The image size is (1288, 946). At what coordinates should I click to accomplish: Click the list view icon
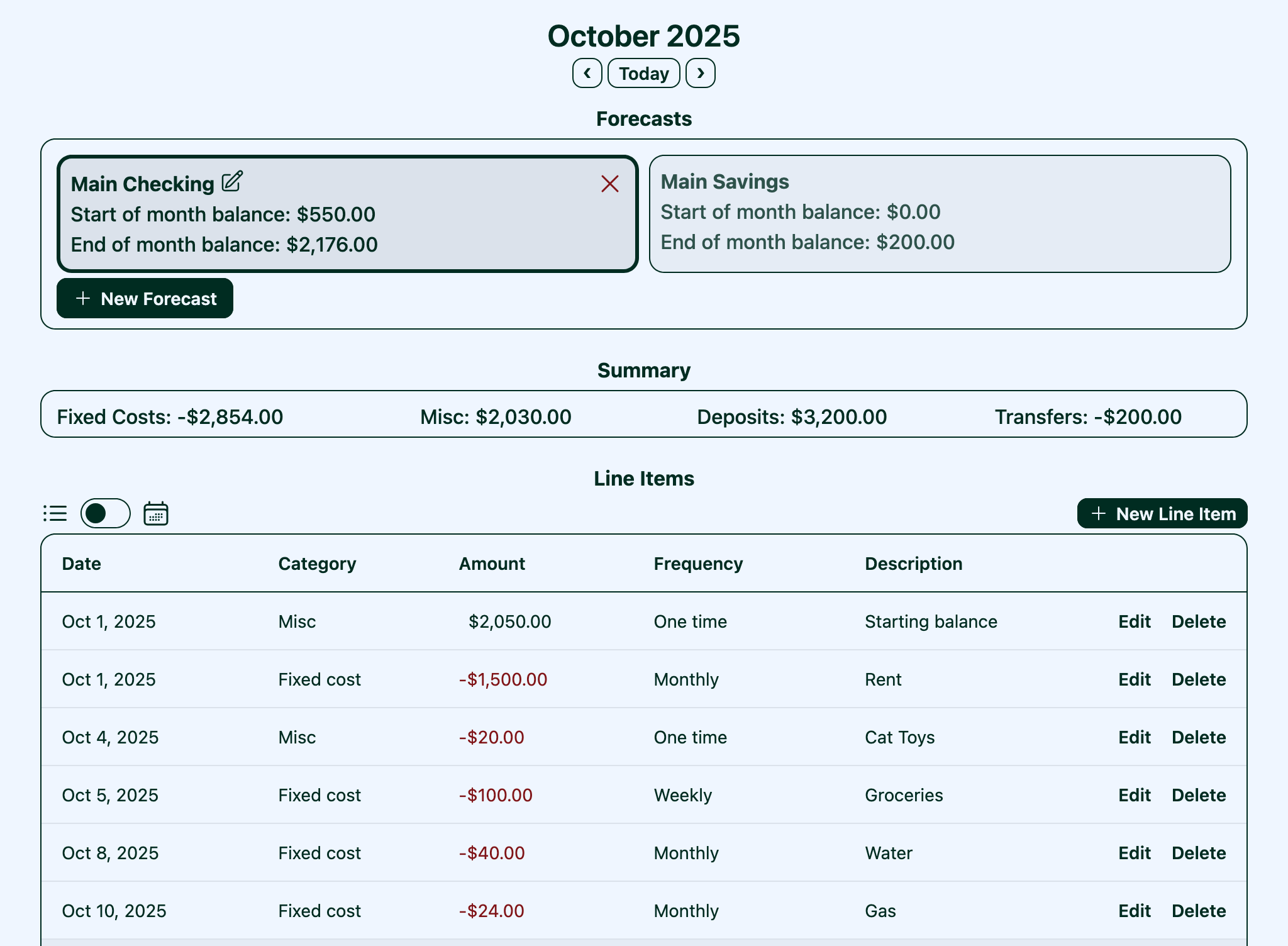point(55,513)
